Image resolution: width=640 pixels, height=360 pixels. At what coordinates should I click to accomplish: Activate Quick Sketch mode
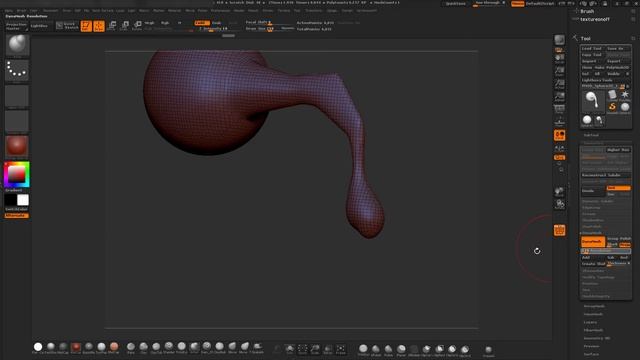(67, 26)
